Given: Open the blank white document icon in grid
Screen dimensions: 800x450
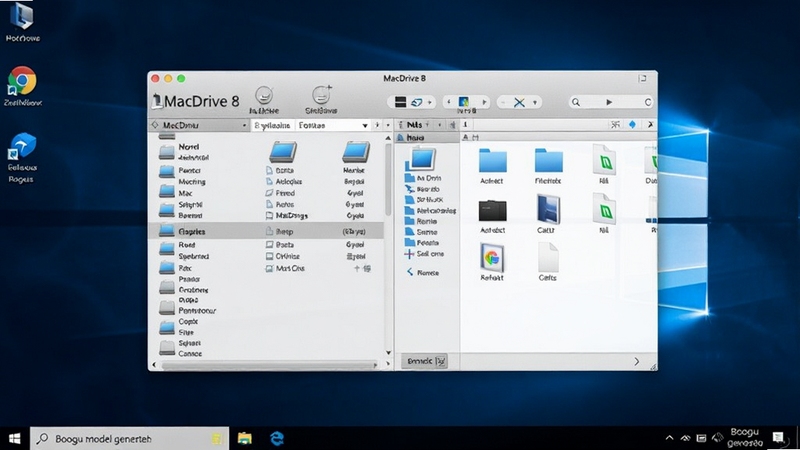Looking at the screenshot, I should tap(548, 257).
